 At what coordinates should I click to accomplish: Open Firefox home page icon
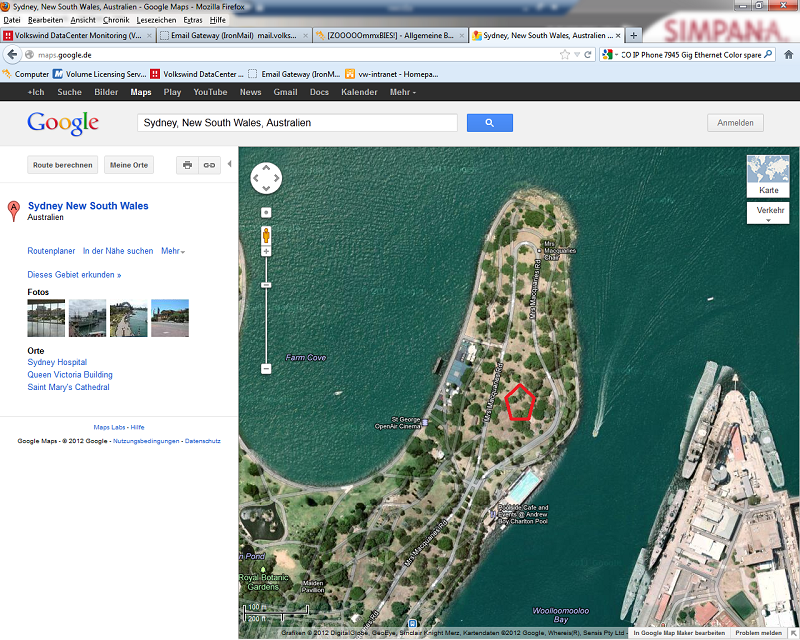[788, 55]
